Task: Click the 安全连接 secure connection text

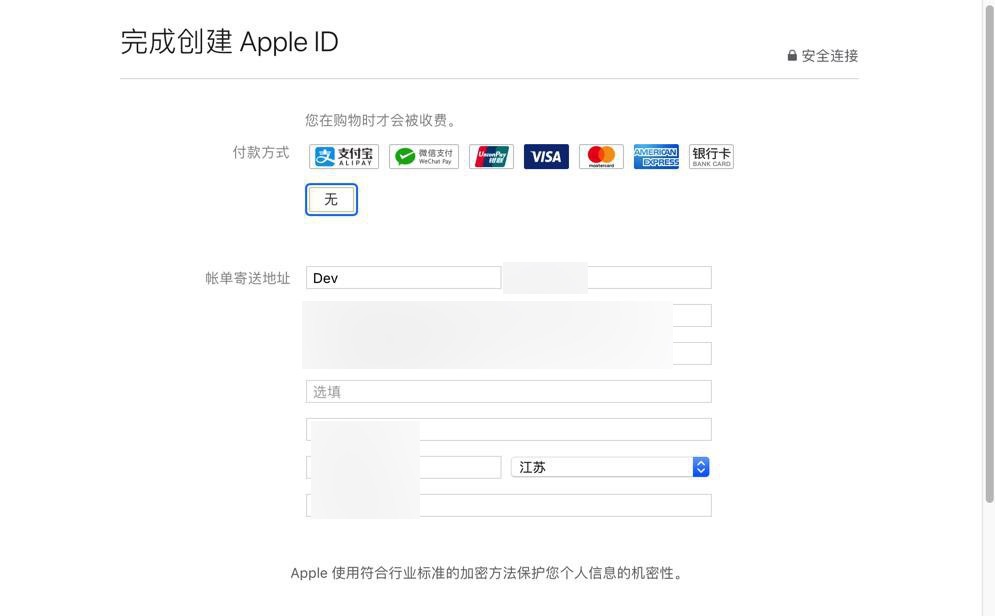Action: click(830, 56)
